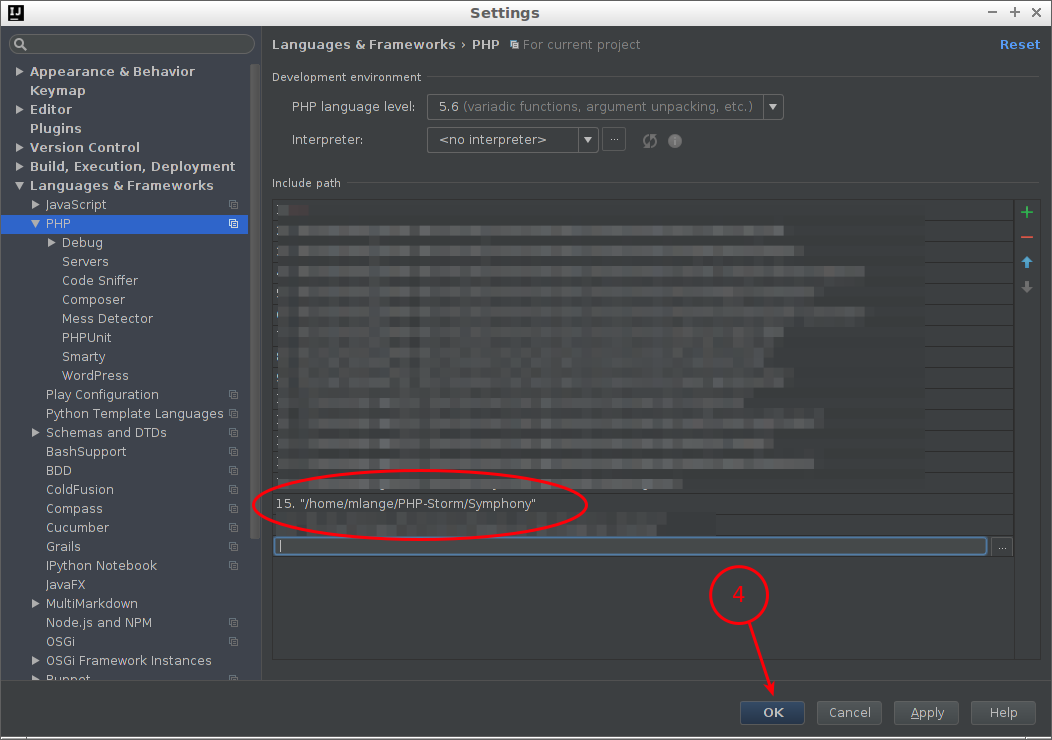Click the OK button
This screenshot has width=1052, height=740.
[772, 712]
